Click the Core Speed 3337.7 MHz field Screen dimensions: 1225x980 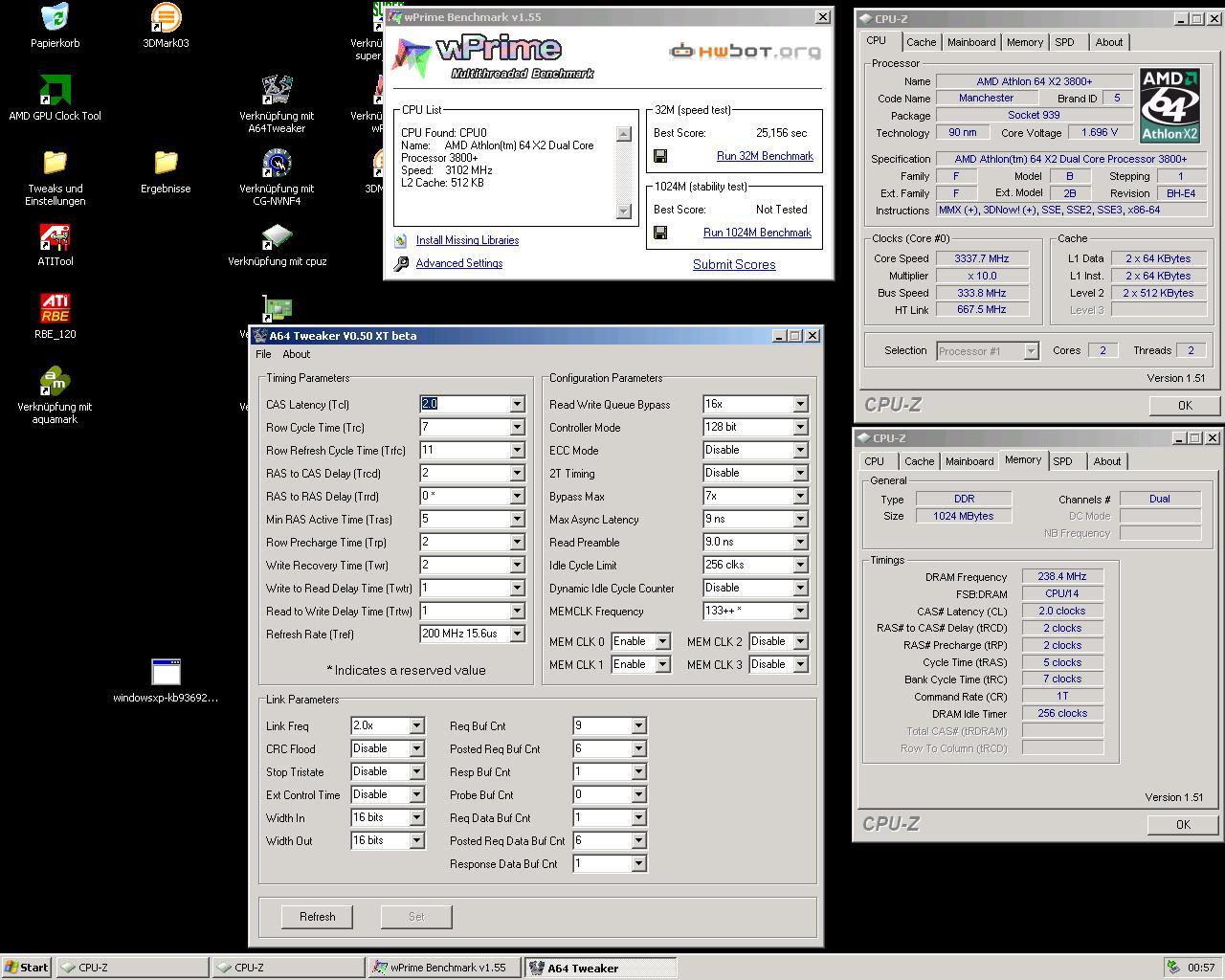pyautogui.click(x=982, y=258)
